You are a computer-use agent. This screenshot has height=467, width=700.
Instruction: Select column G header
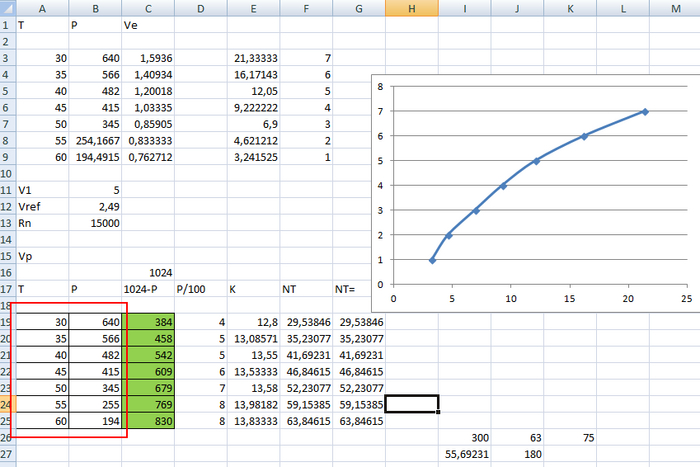[358, 8]
